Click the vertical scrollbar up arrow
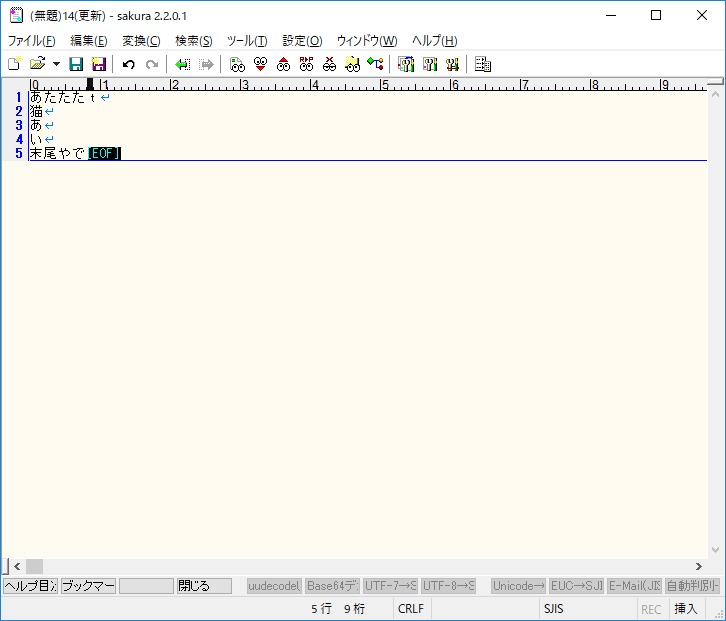The height and width of the screenshot is (621, 726). click(715, 94)
